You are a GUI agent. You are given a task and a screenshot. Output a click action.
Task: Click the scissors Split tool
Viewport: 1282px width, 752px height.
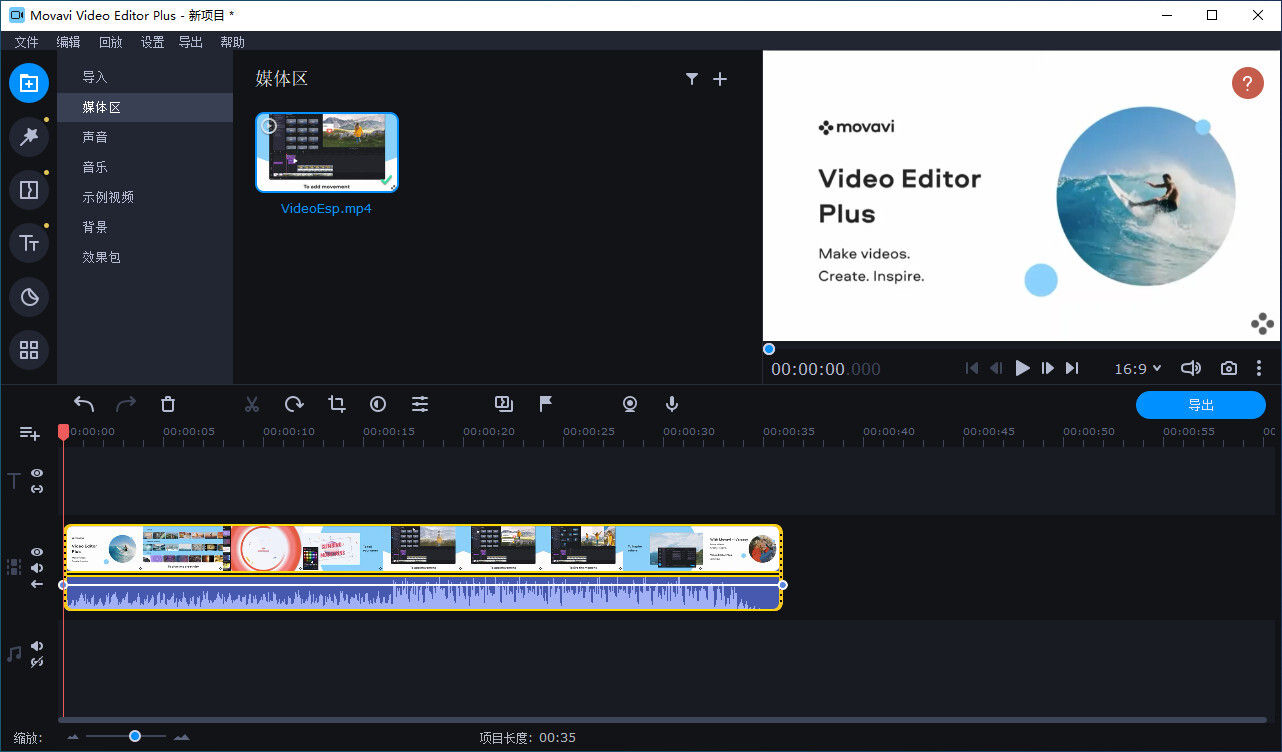pyautogui.click(x=252, y=404)
